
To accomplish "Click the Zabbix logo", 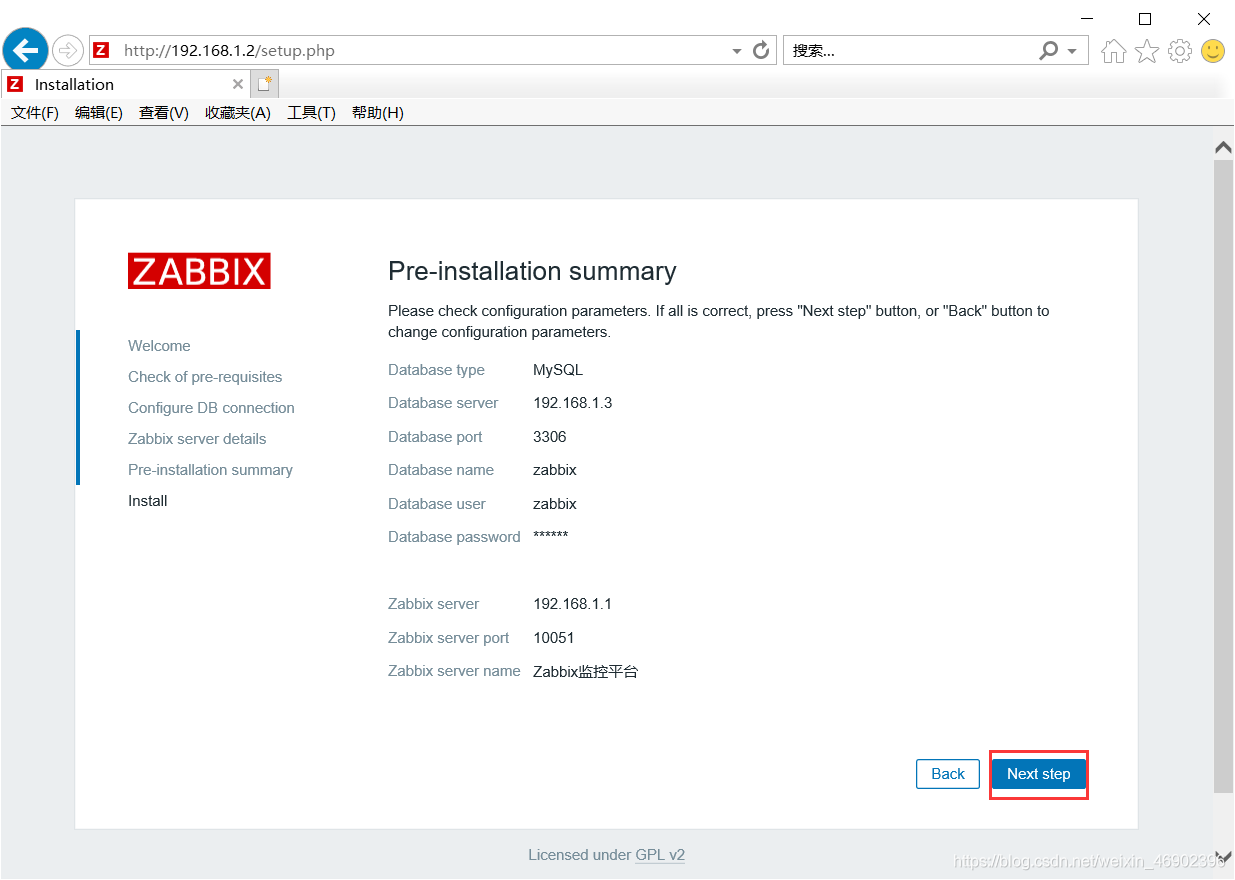I will 199,271.
